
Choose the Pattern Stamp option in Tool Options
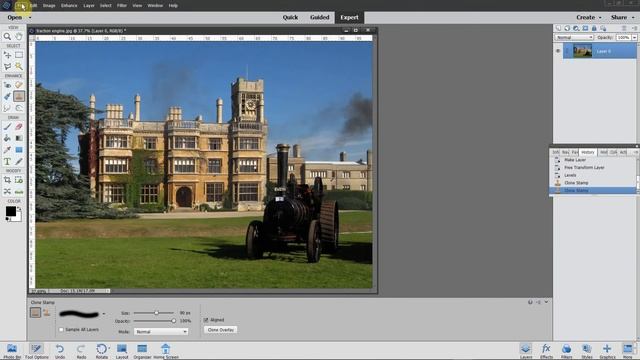(x=47, y=313)
